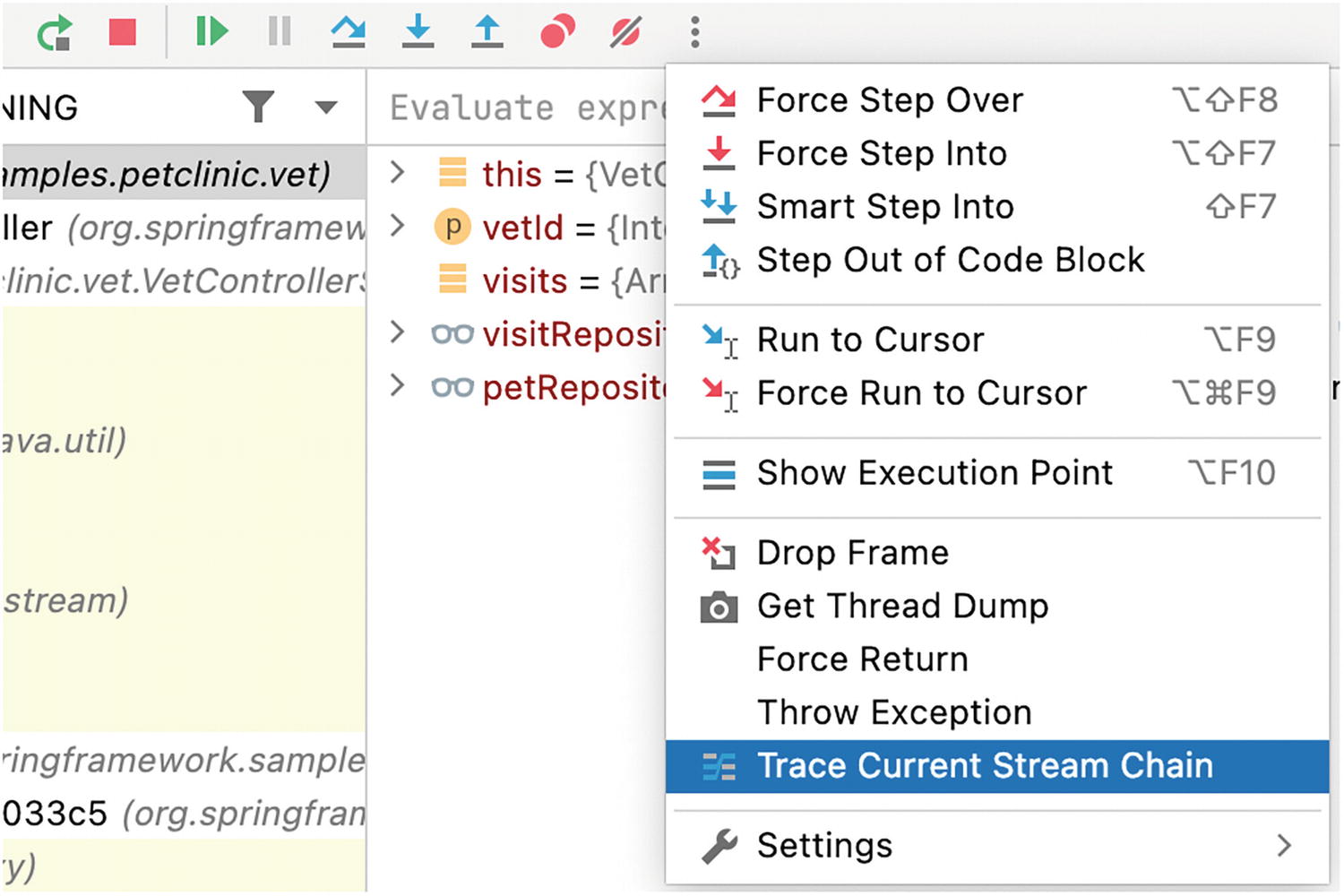
Task: Click the Step Over toolbar icon
Action: pos(348,32)
